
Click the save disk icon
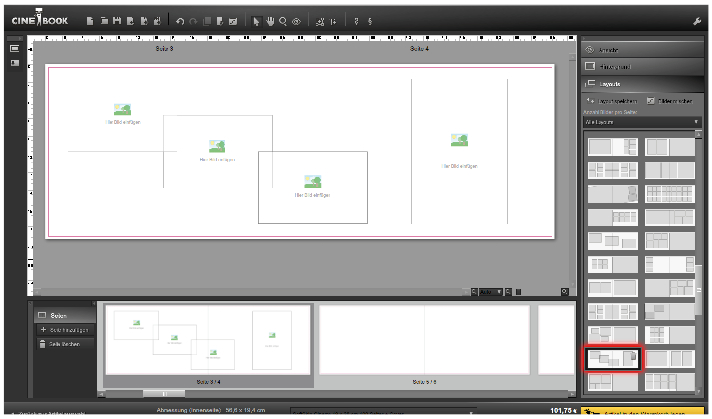click(117, 21)
